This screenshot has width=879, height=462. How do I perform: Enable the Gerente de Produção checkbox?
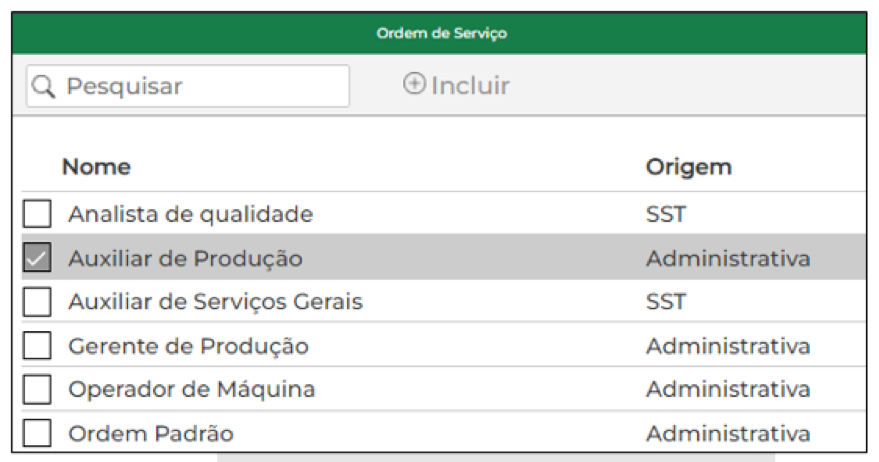(x=37, y=345)
